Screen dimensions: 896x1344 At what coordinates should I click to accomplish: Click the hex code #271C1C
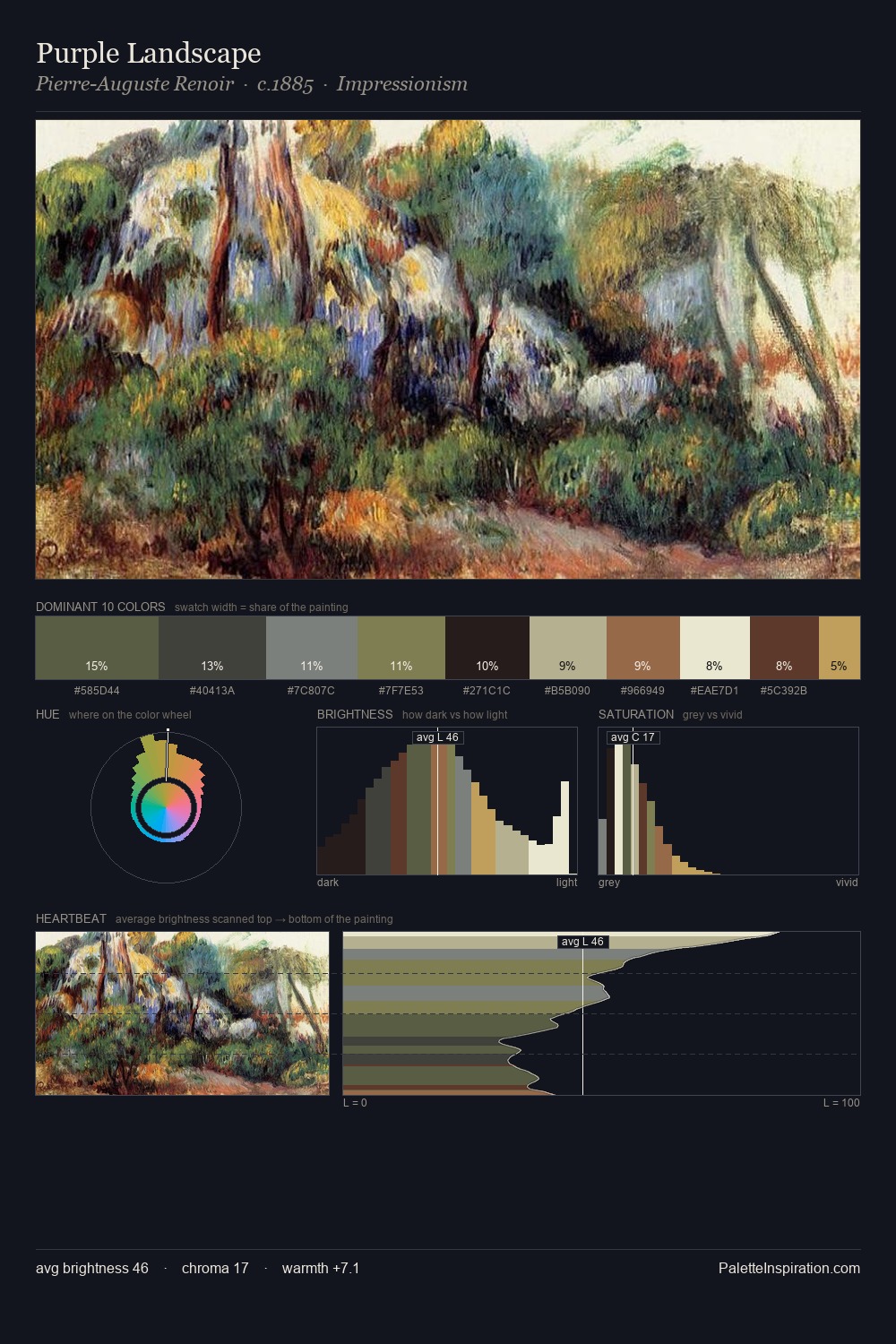pos(487,691)
